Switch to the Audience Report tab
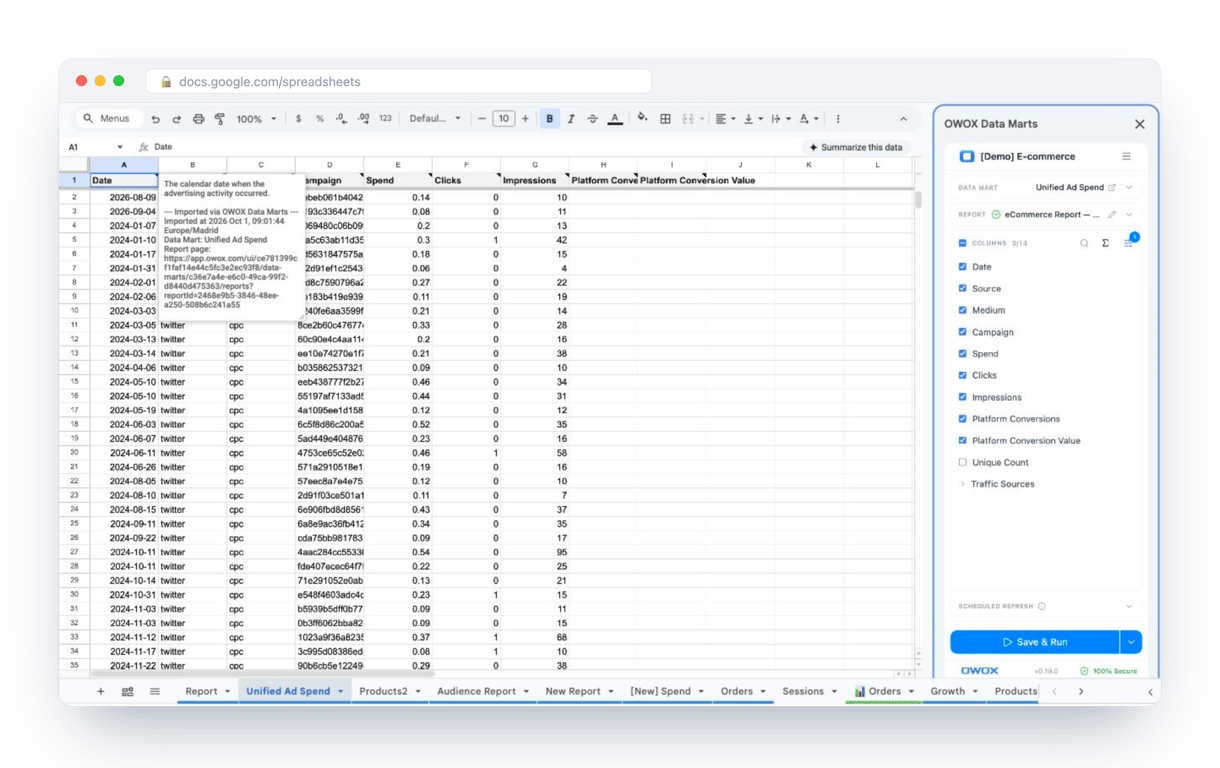 pos(482,691)
